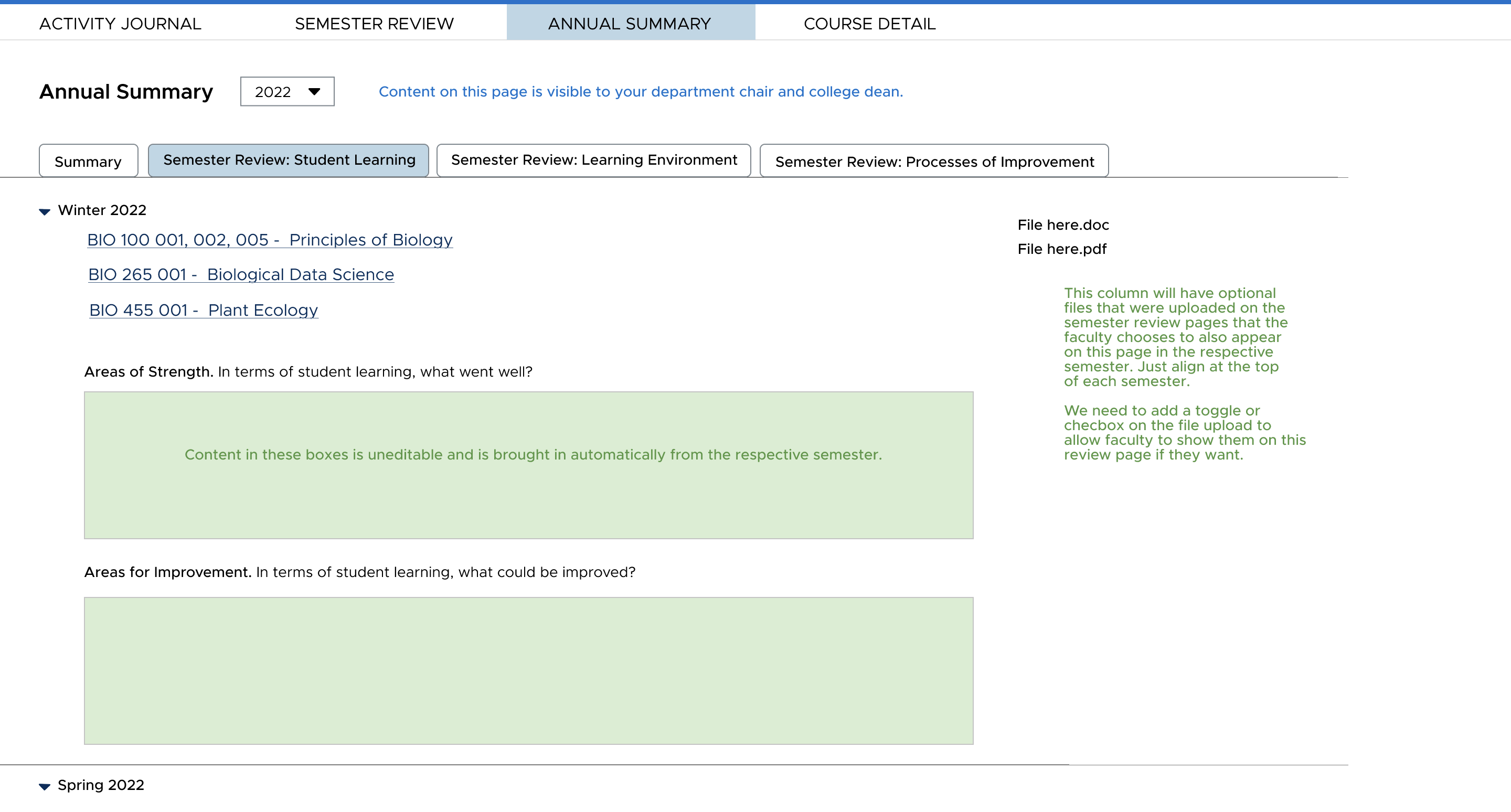Click the visibility notice about department chair
This screenshot has height=812, width=1511.
(641, 91)
